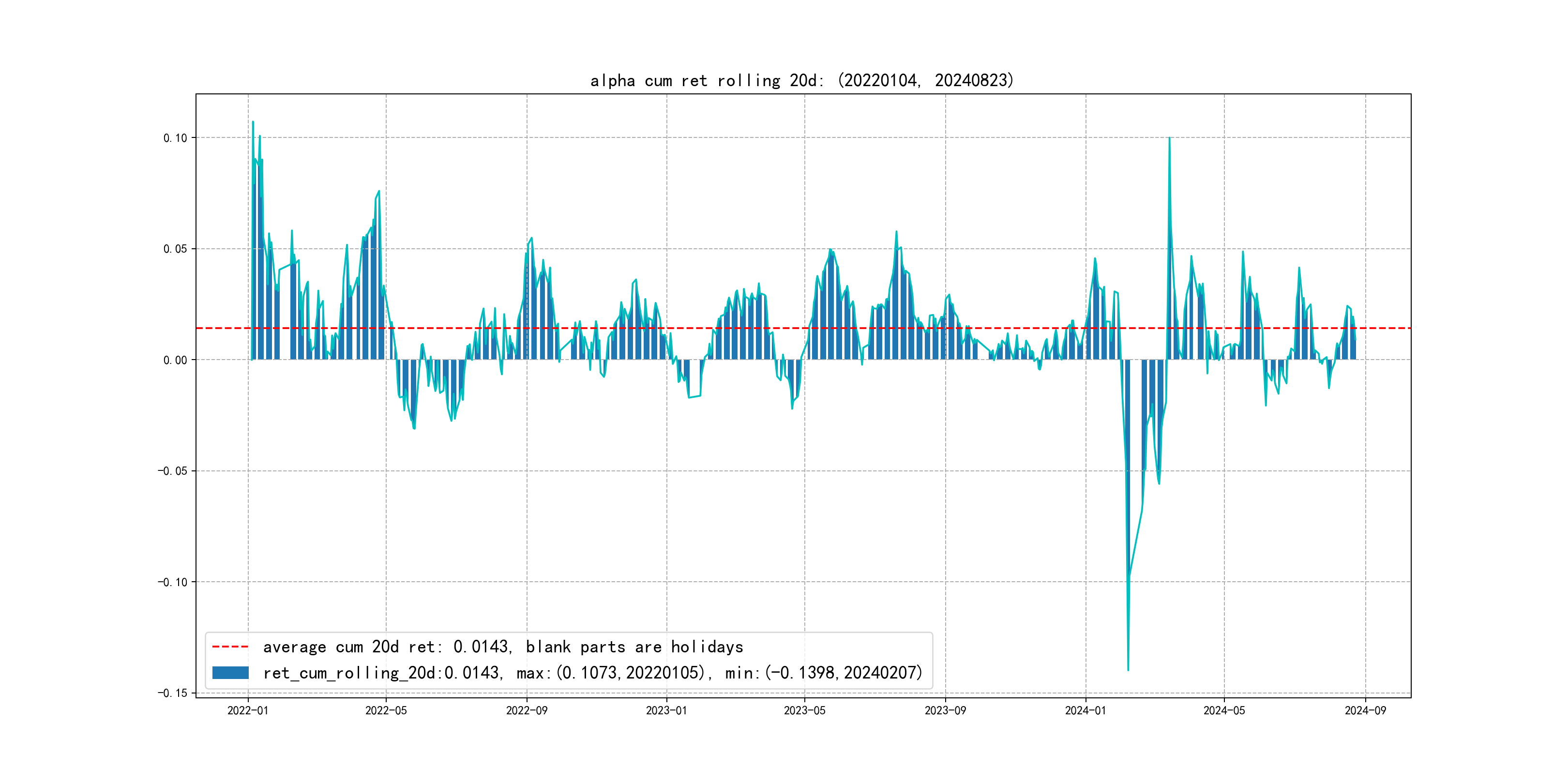
Task: Click the -0.15 y-axis tick label
Action: click(172, 694)
